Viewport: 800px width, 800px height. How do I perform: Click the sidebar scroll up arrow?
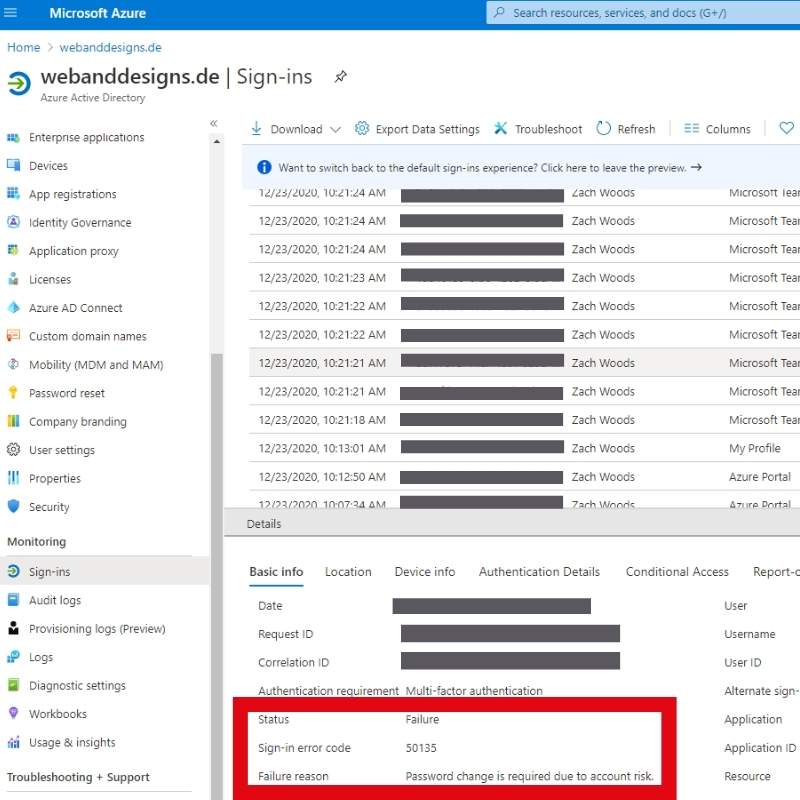tap(217, 141)
